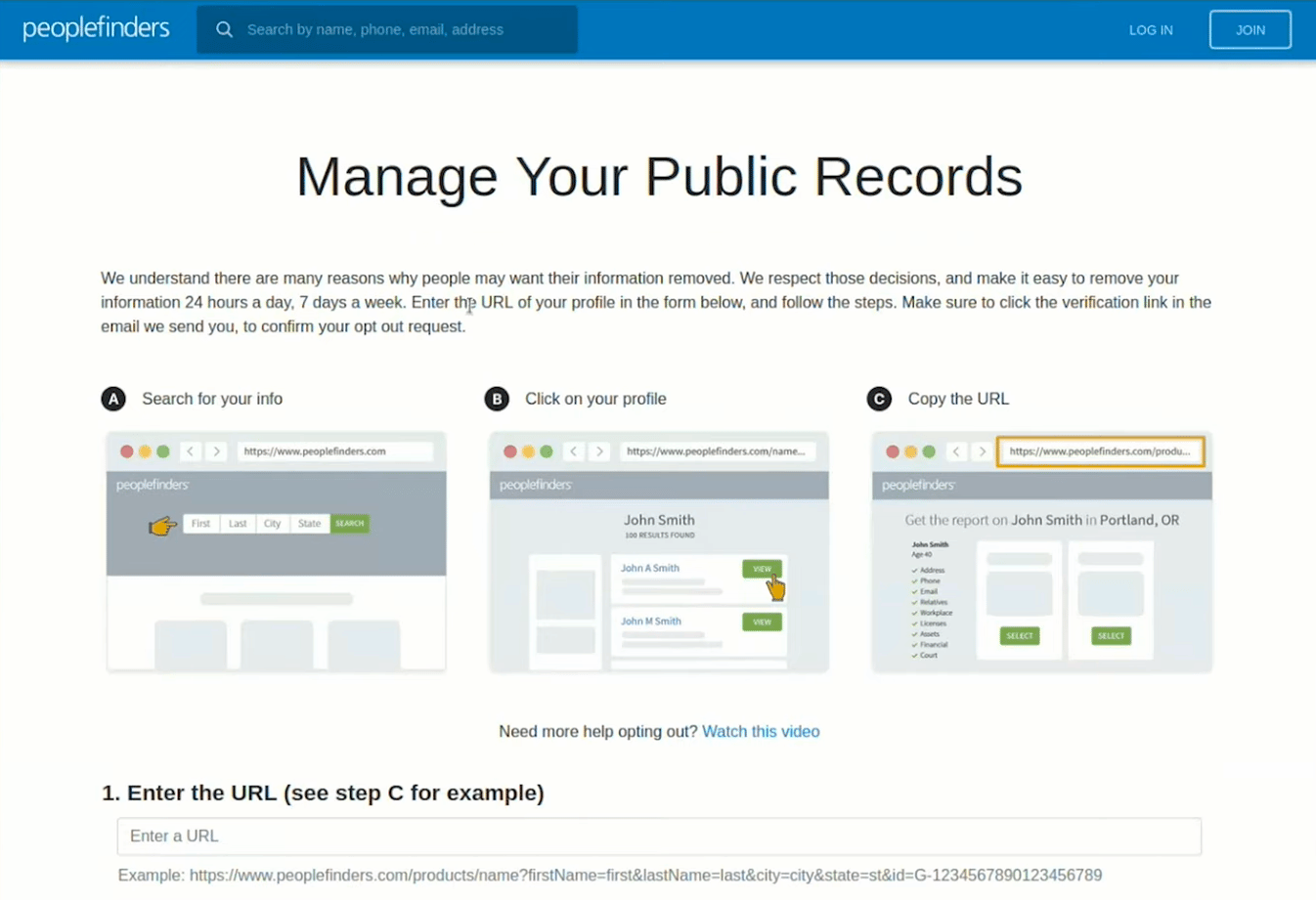Open the 'Watch this video' link

(x=761, y=731)
